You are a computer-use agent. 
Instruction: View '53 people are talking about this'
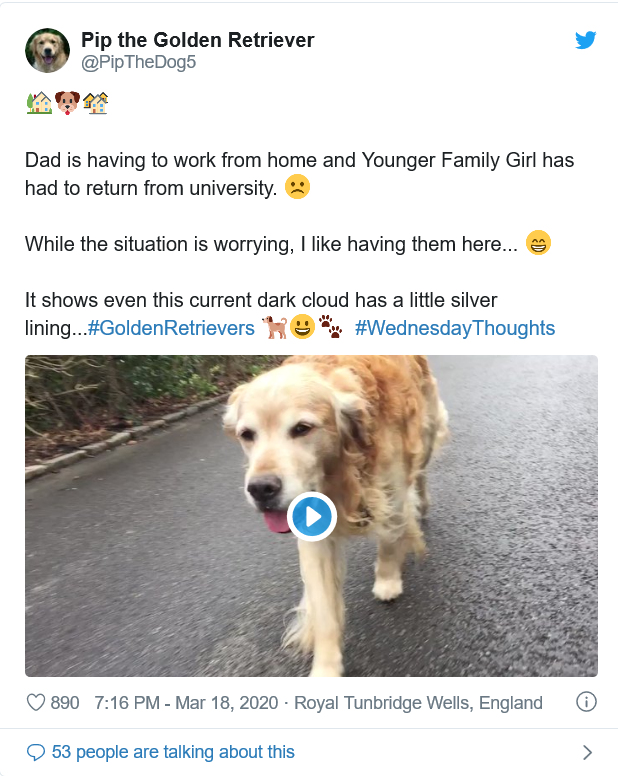[173, 752]
